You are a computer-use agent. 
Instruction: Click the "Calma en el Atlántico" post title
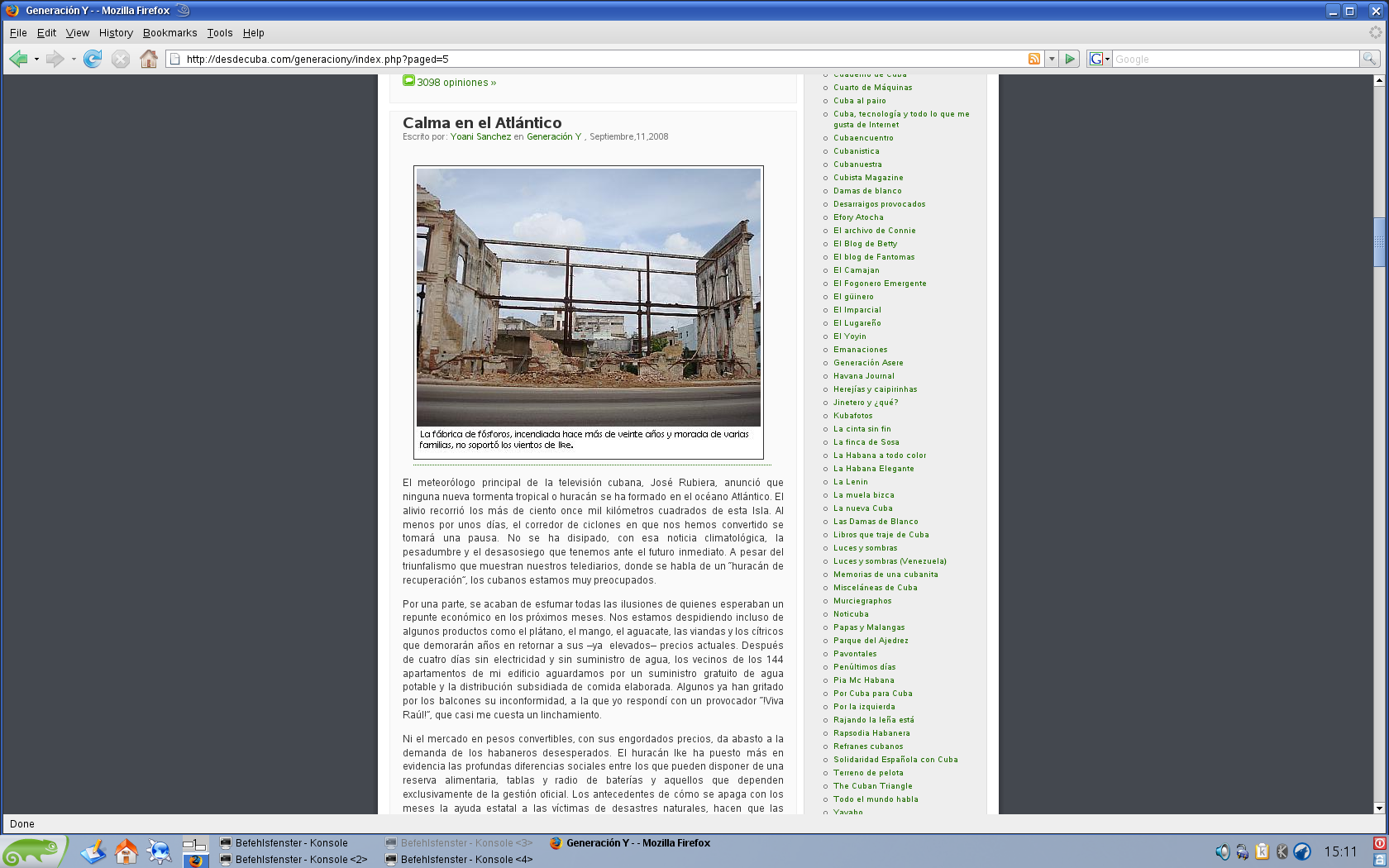(482, 123)
